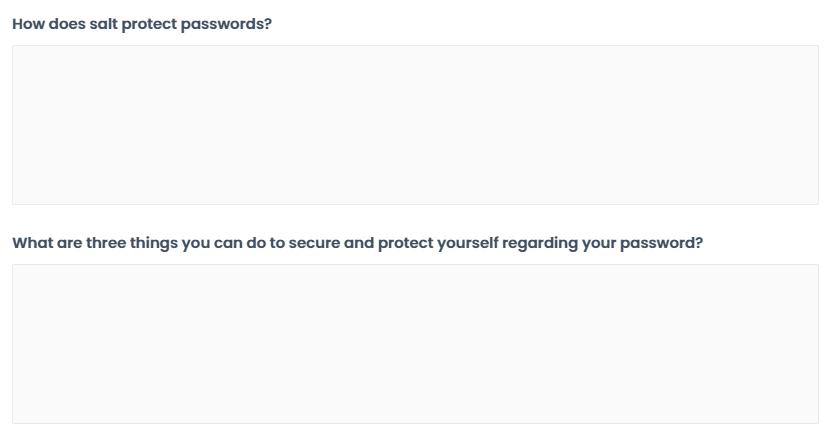Image resolution: width=834 pixels, height=447 pixels.
Task: Select the "What are three things" question label
Action: 358,243
